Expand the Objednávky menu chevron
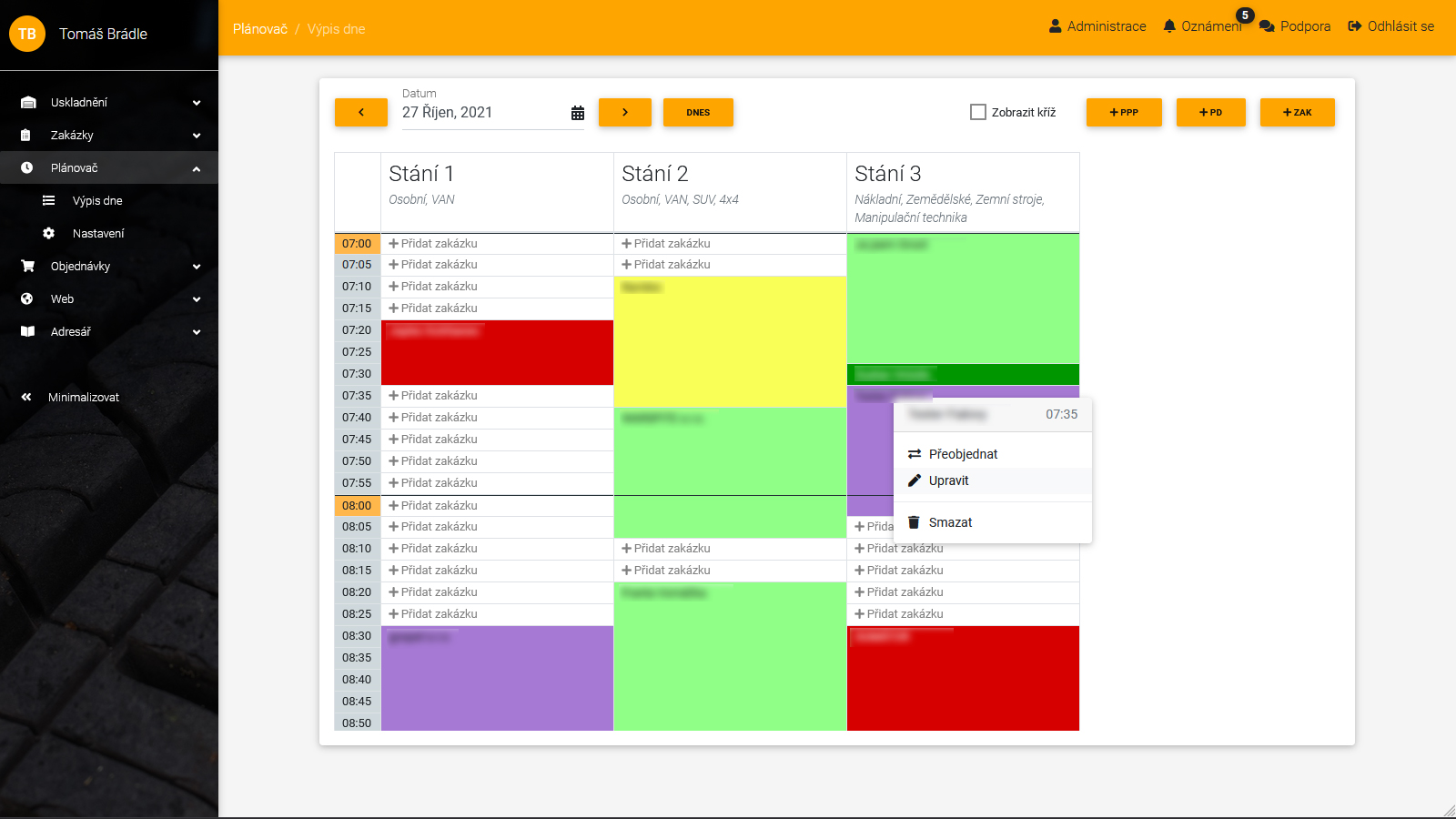Viewport: 1456px width, 819px height. pos(196,267)
